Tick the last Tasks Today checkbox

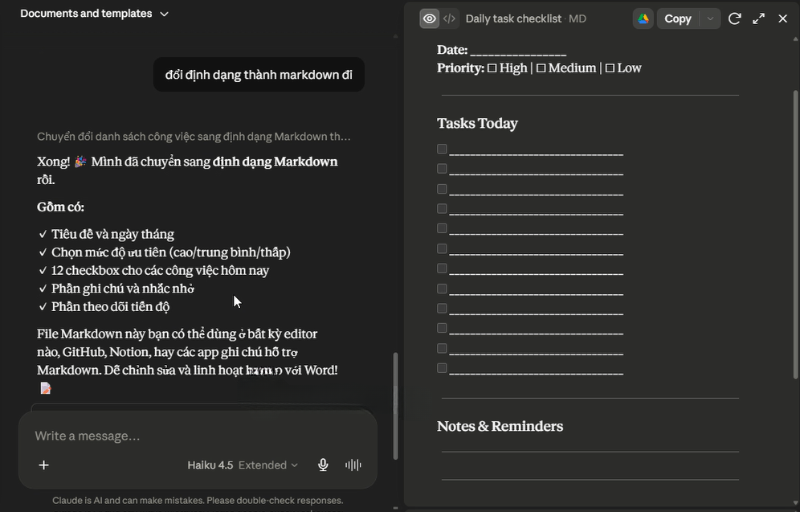[442, 368]
